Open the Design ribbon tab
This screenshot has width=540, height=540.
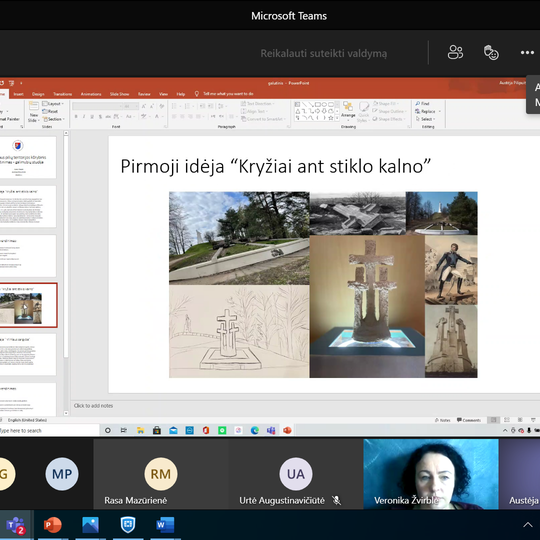pyautogui.click(x=38, y=94)
